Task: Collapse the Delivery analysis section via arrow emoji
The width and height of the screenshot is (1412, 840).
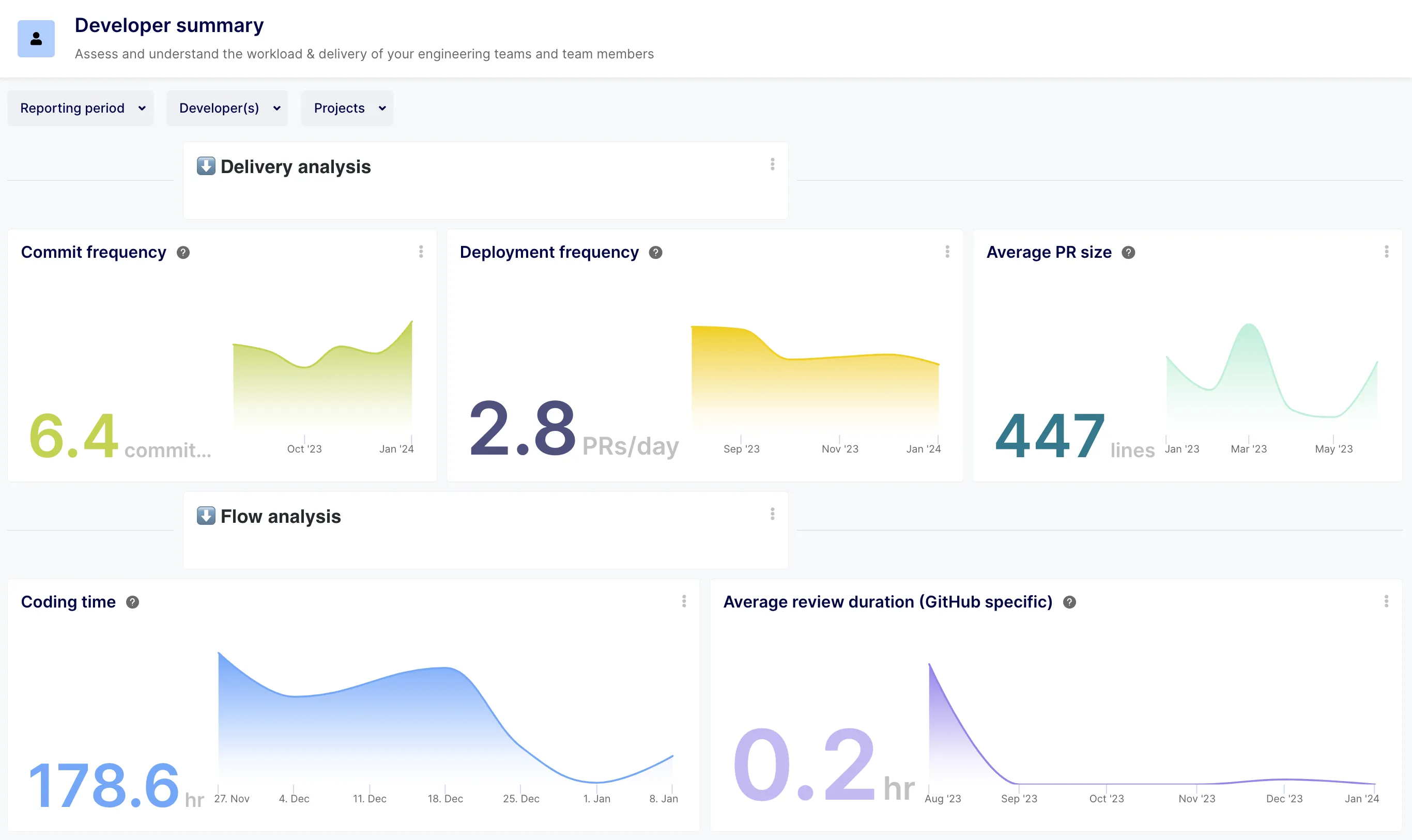Action: tap(206, 165)
